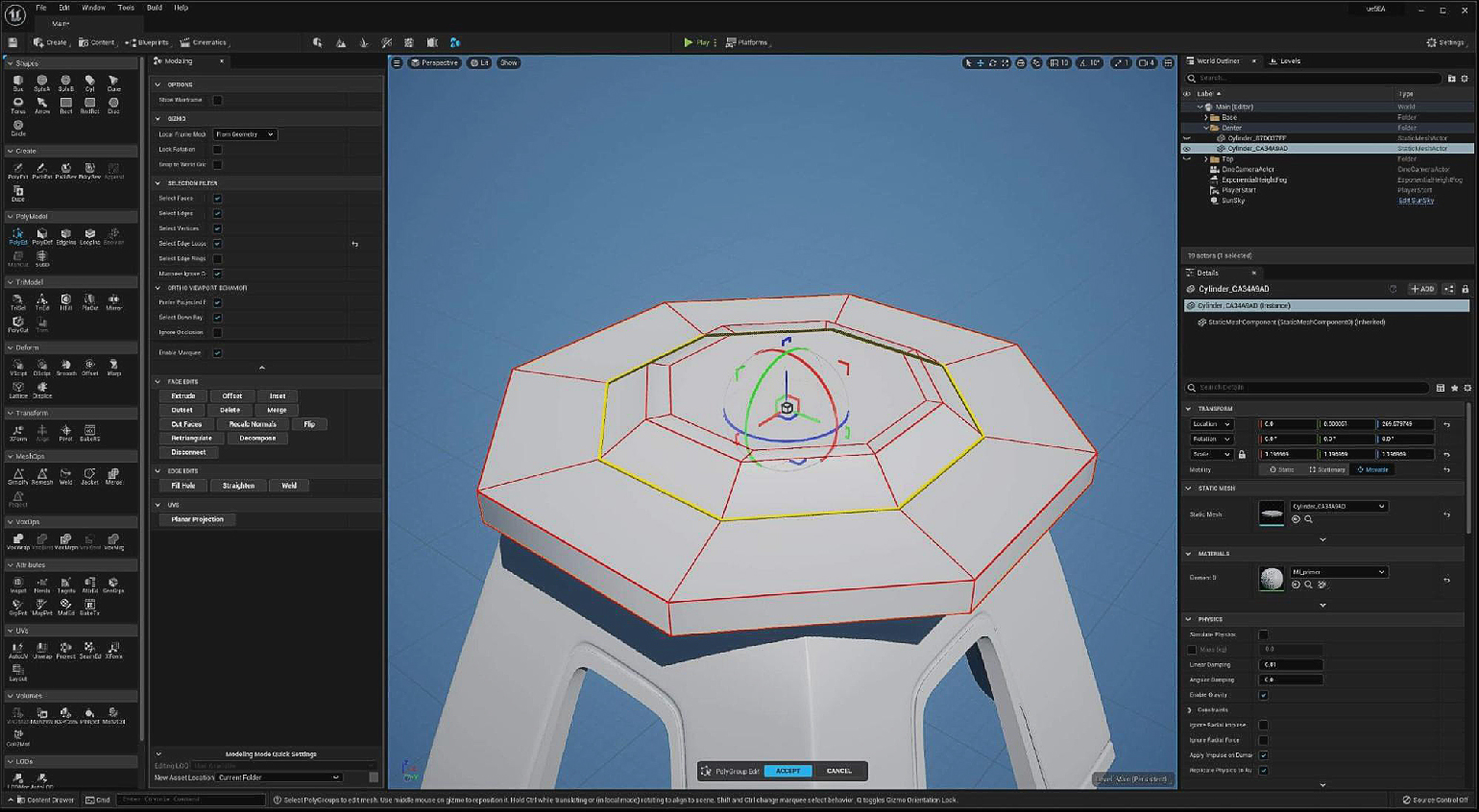
Task: Select the Box shape tool
Action: coord(17,83)
